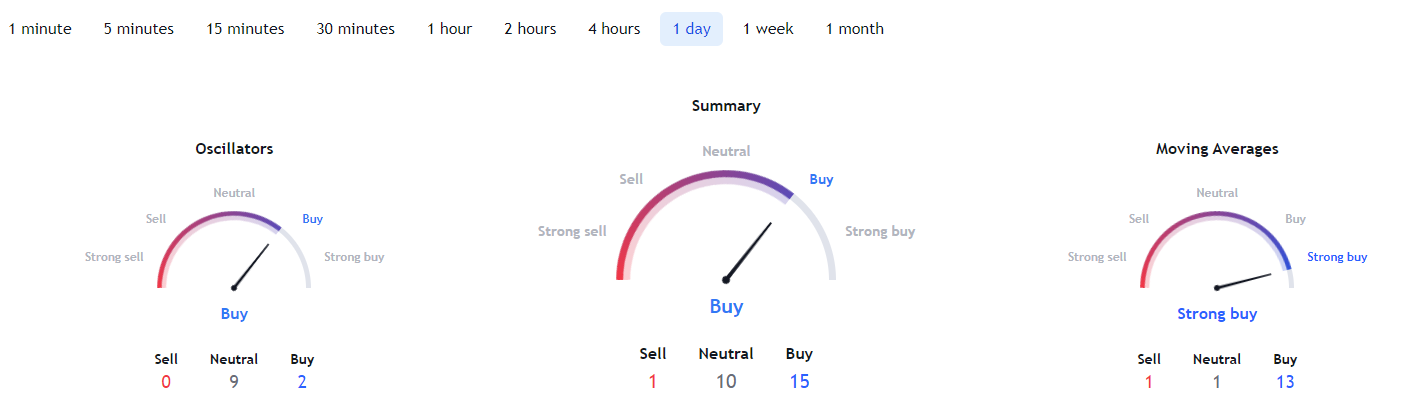Image resolution: width=1406 pixels, height=416 pixels.
Task: Choose the 15 minutes interval tab
Action: click(x=245, y=29)
